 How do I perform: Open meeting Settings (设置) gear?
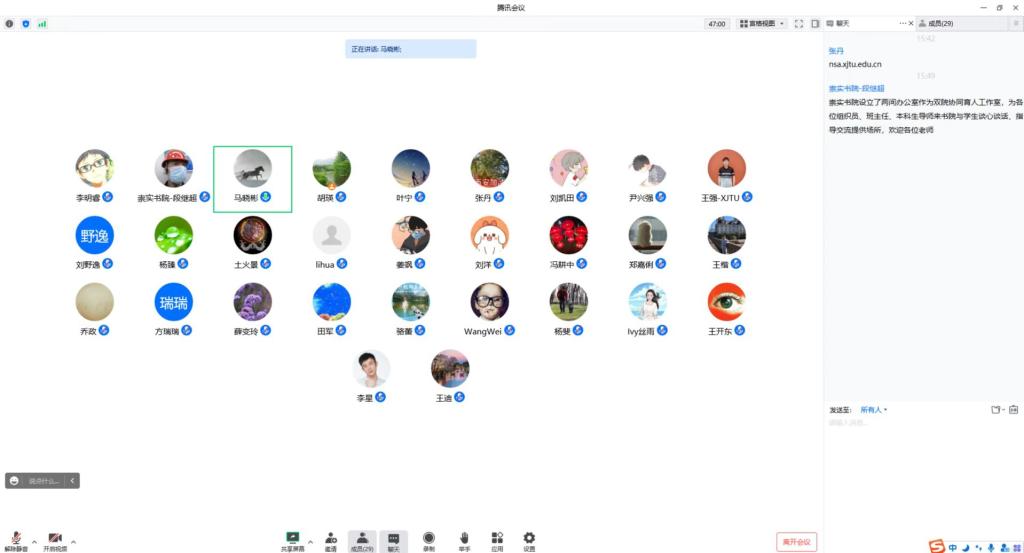[x=529, y=539]
